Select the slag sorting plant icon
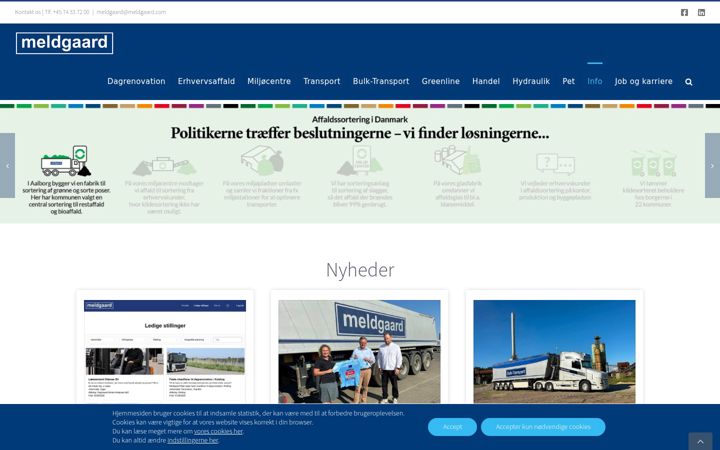 click(x=360, y=161)
